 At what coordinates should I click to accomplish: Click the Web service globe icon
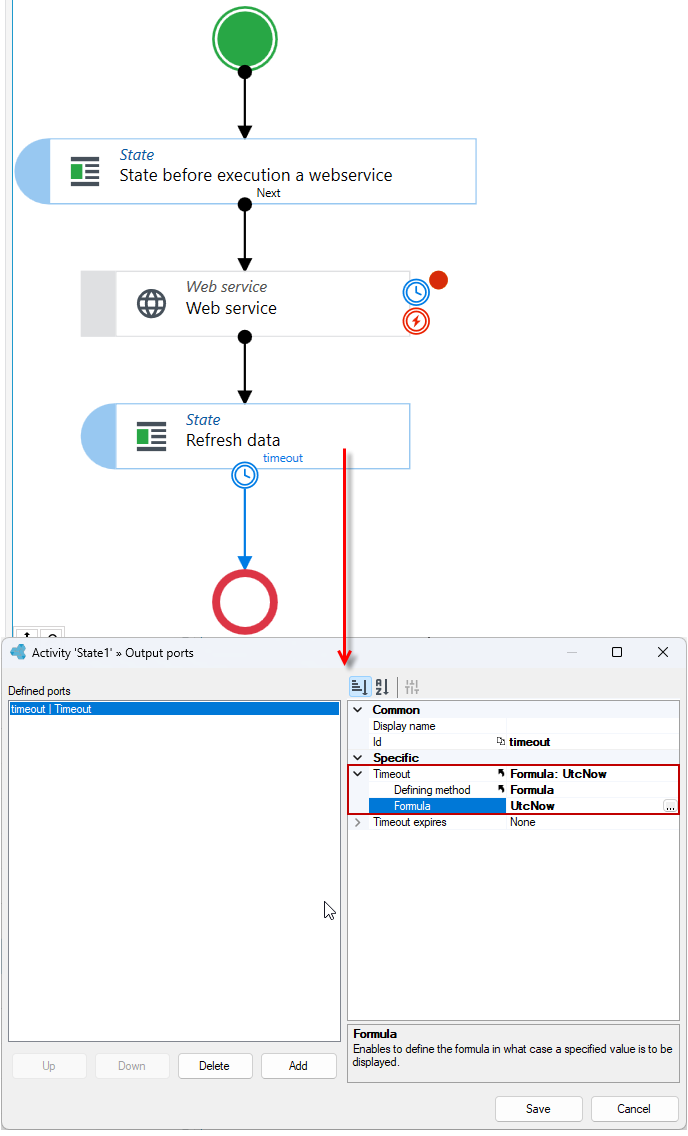(x=151, y=304)
